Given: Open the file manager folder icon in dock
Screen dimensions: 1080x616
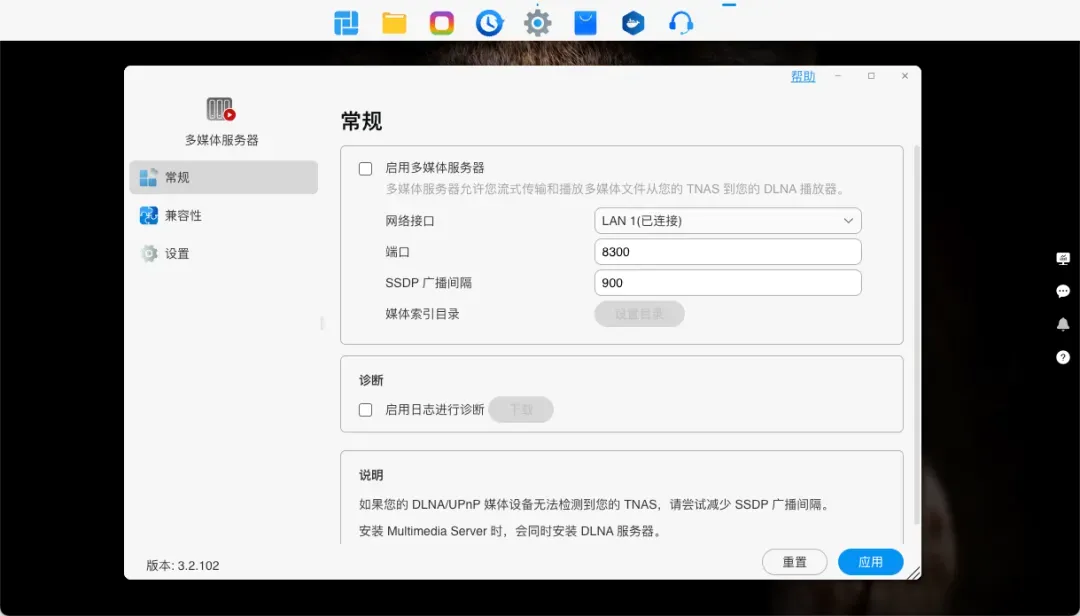Looking at the screenshot, I should pos(394,23).
